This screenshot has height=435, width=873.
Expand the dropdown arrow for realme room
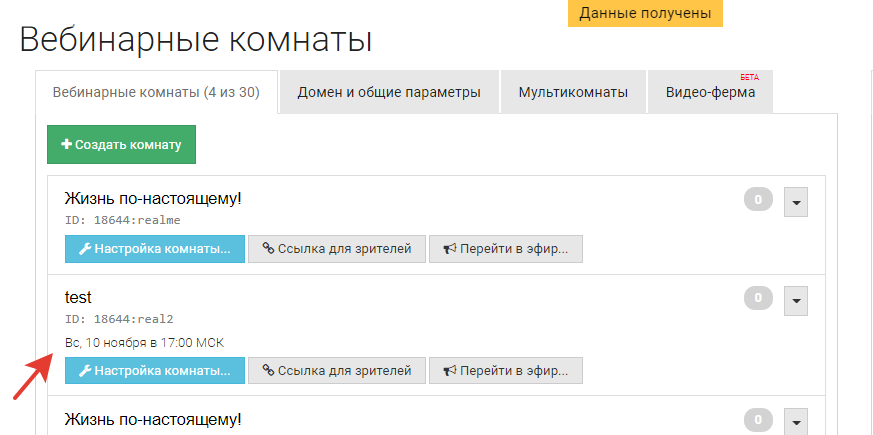point(796,201)
